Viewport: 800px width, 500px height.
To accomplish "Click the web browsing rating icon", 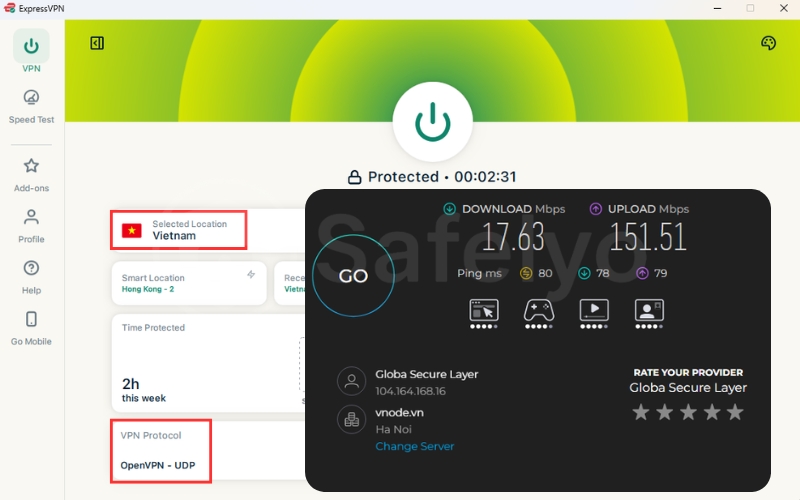I will click(x=484, y=313).
